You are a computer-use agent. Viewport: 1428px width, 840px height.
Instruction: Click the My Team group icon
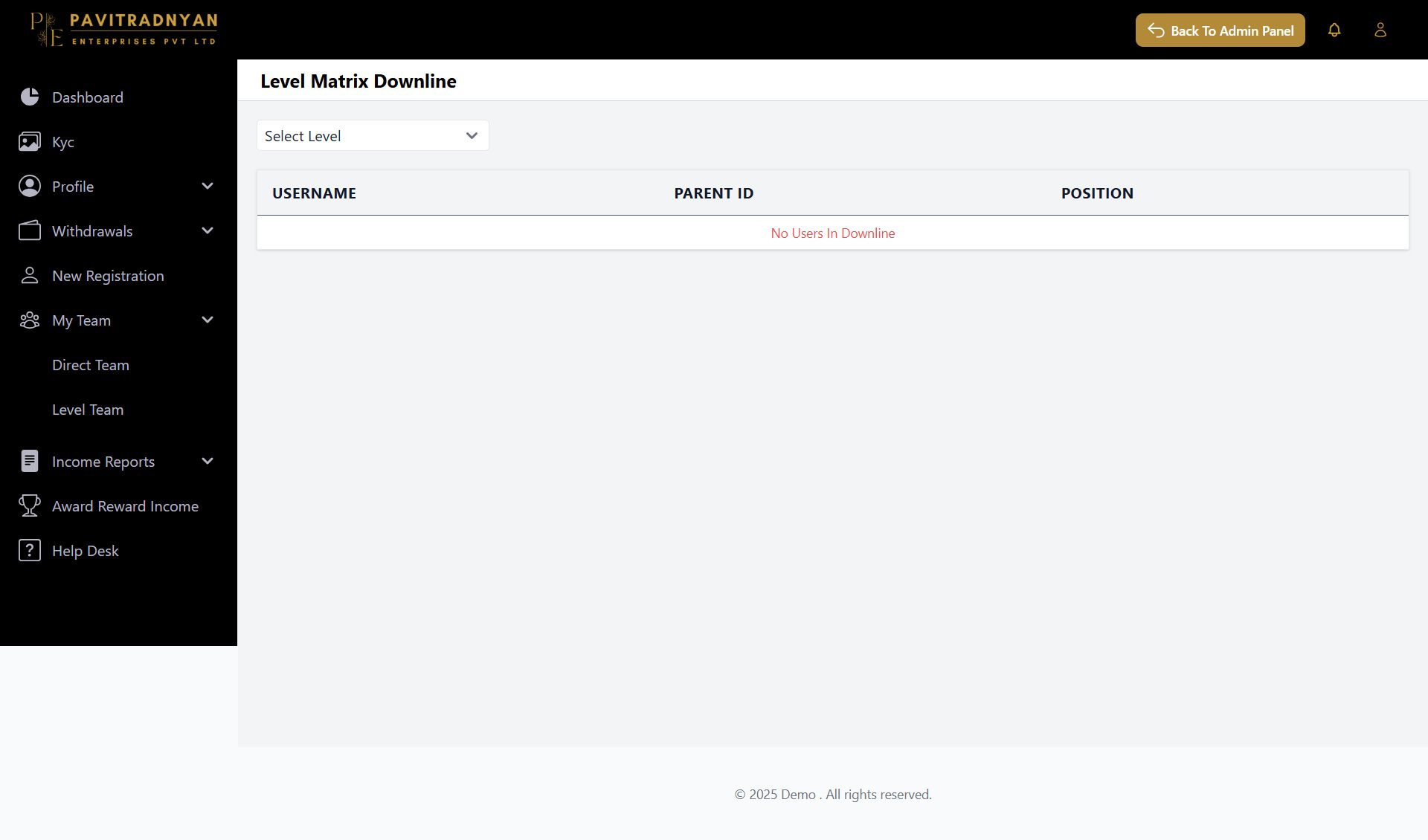click(30, 320)
